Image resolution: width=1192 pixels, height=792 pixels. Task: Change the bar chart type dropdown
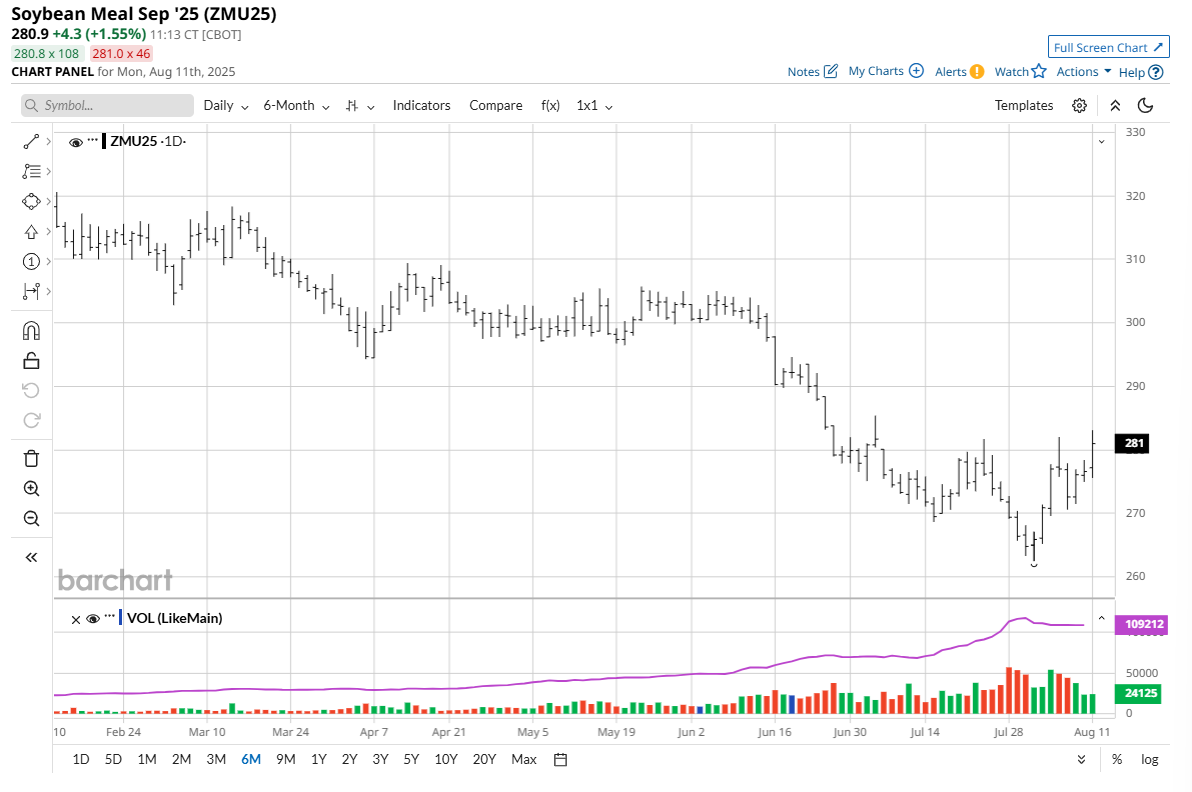tap(360, 106)
